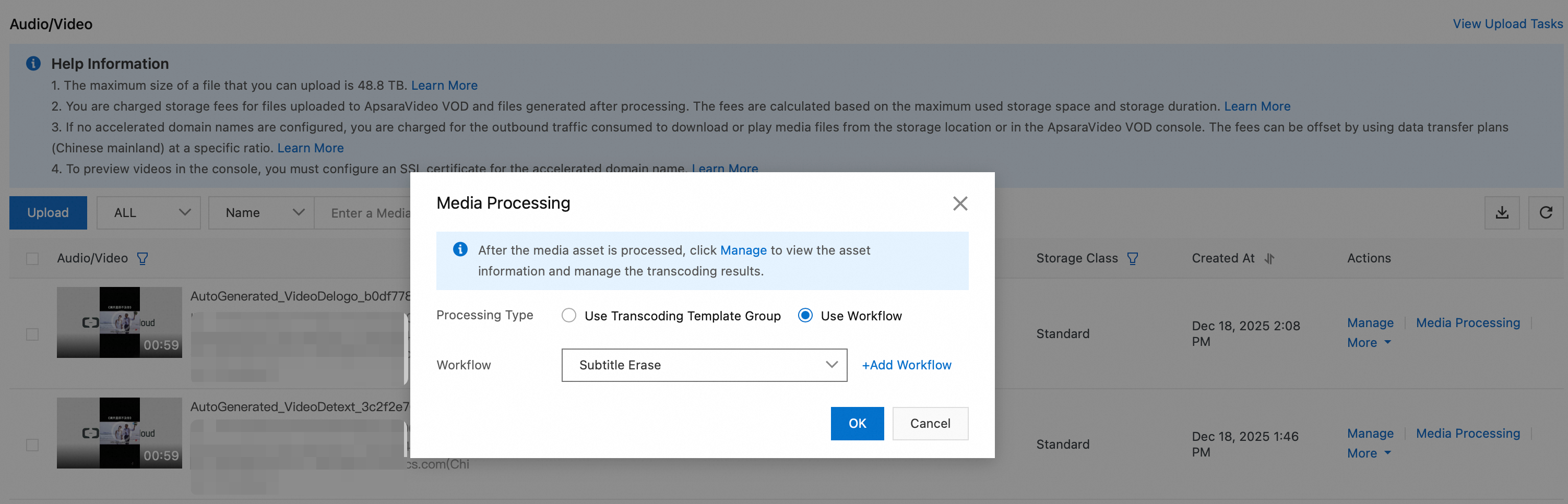Screen dimensions: 1568x504
Task: Expand More menu for the first video
Action: (1369, 343)
